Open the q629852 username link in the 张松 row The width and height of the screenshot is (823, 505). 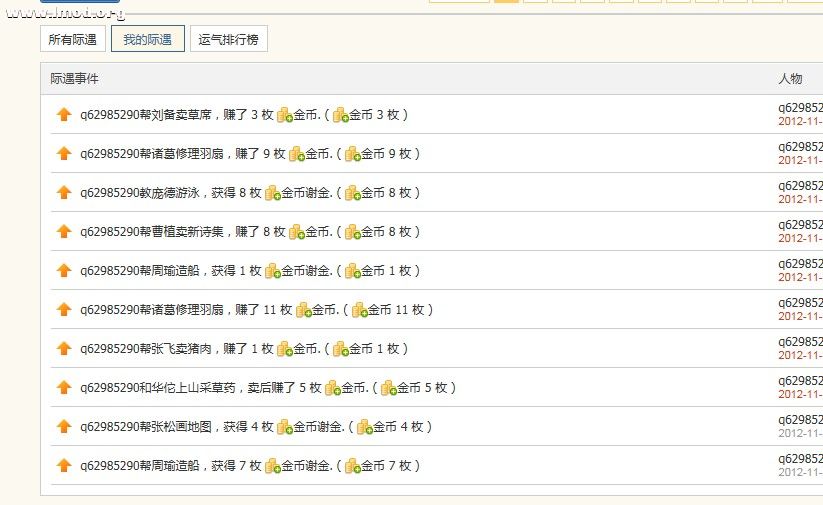(x=800, y=420)
